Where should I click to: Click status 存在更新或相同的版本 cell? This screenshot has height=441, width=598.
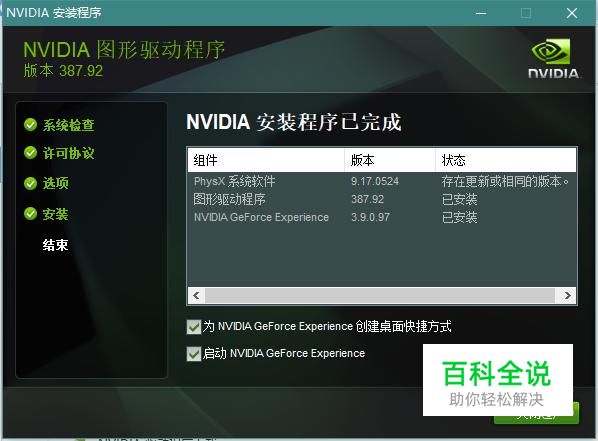coord(505,181)
